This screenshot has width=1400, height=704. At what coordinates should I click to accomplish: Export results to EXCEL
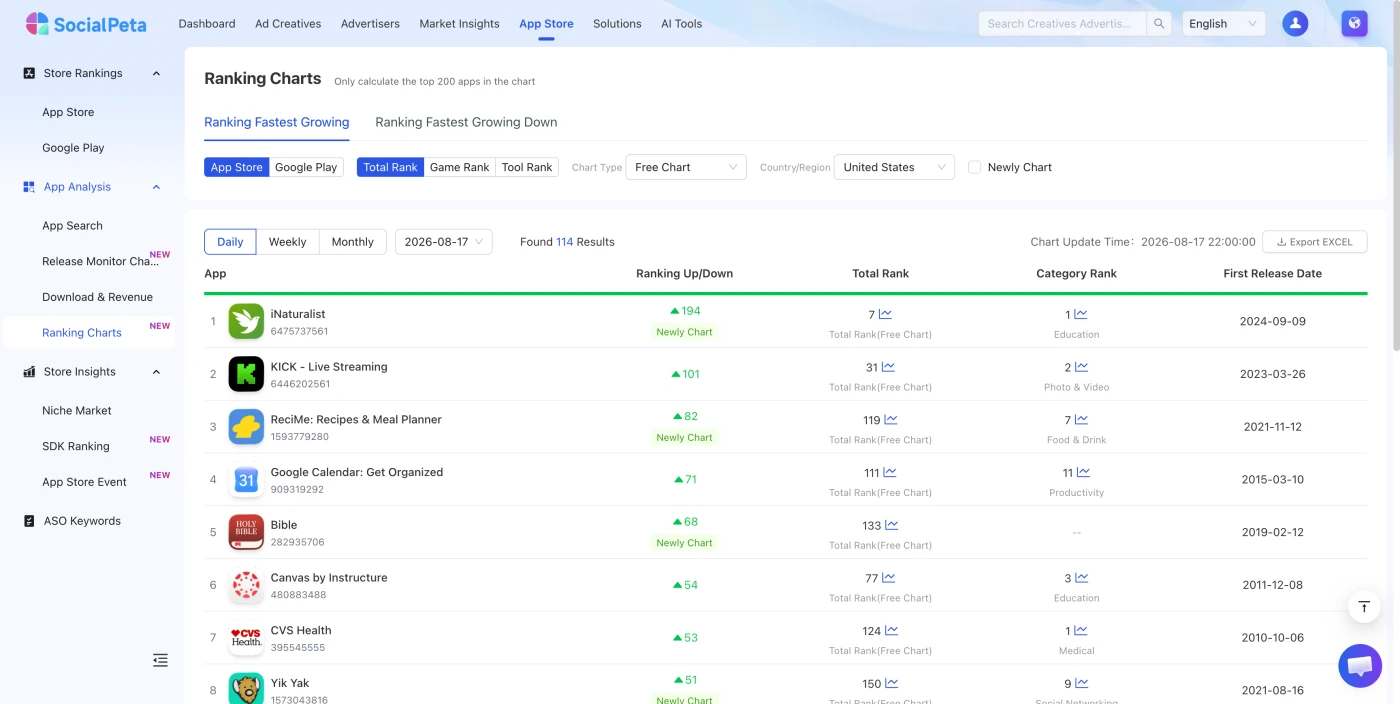point(1314,242)
